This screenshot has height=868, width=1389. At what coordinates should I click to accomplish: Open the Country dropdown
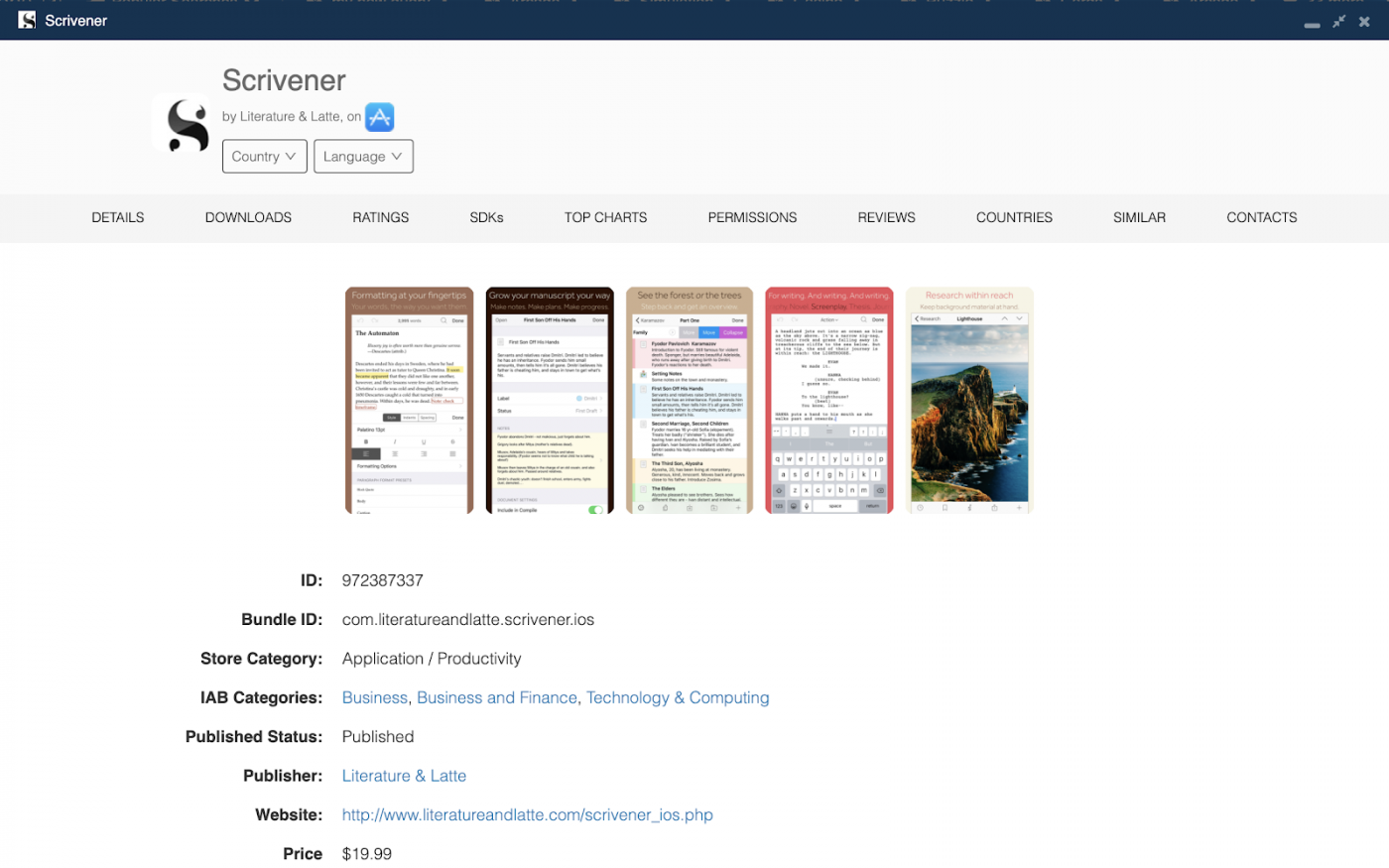tap(264, 156)
